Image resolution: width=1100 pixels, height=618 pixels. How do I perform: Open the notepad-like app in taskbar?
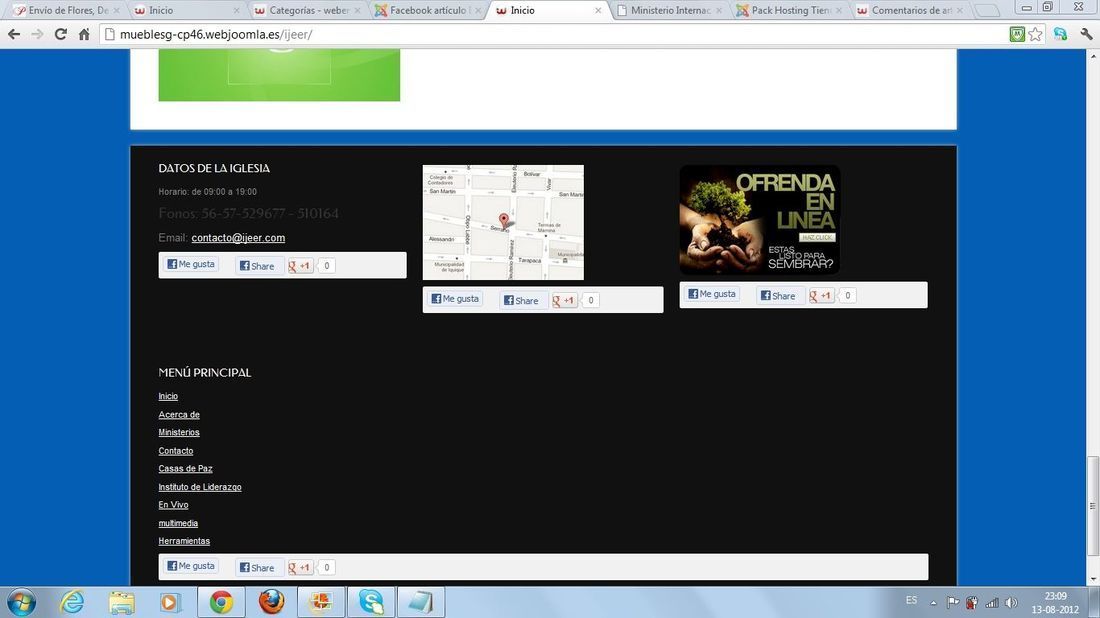pyautogui.click(x=421, y=602)
